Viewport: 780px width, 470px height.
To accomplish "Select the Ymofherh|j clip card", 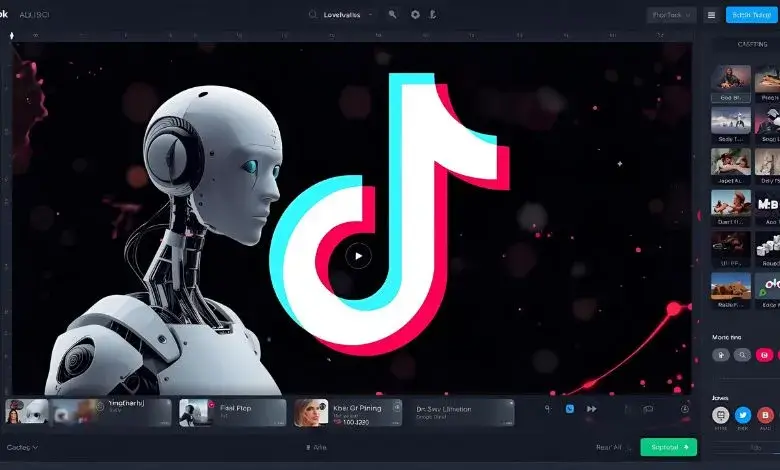I will 111,412.
